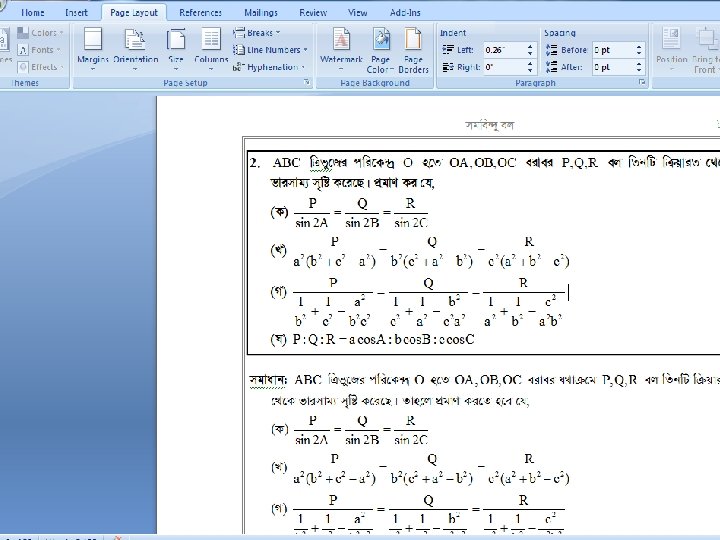
Task: Click the Spacing Before icon
Action: click(551, 50)
